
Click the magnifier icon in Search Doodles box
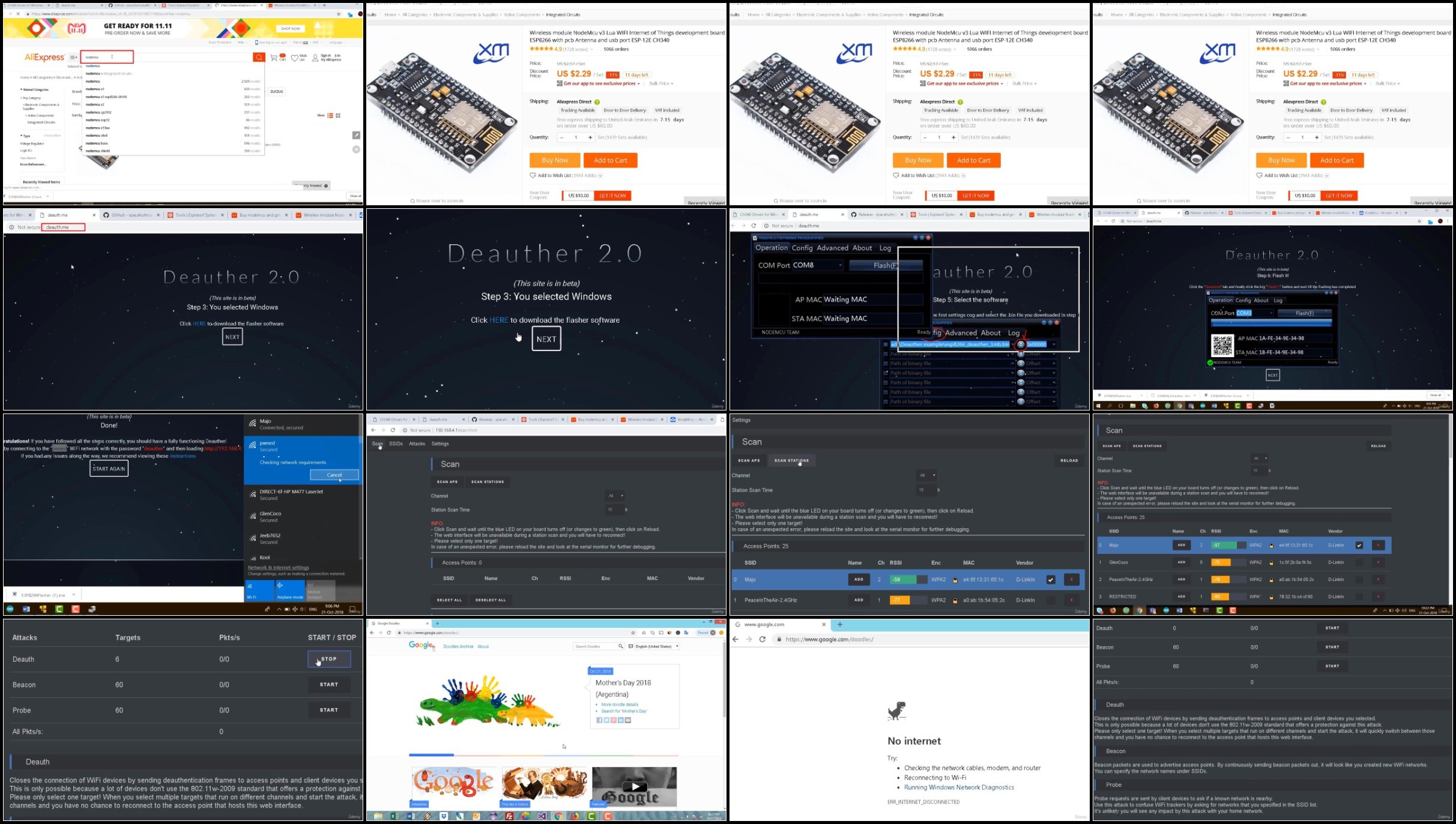tap(620, 646)
